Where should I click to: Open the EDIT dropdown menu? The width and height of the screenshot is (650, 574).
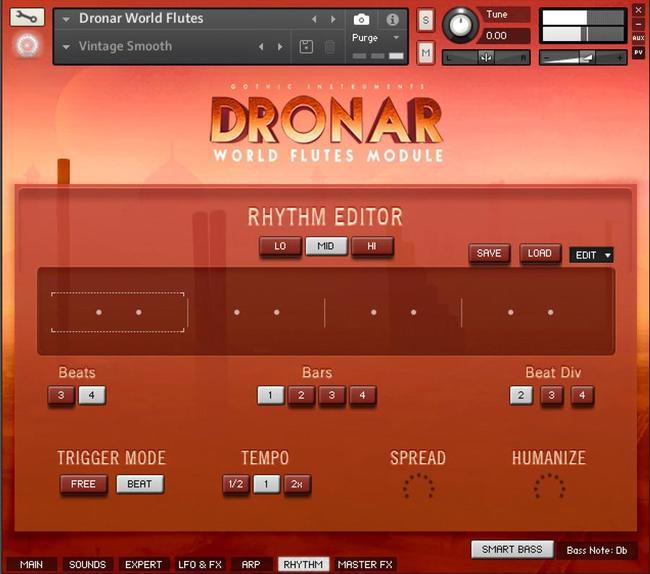(591, 255)
